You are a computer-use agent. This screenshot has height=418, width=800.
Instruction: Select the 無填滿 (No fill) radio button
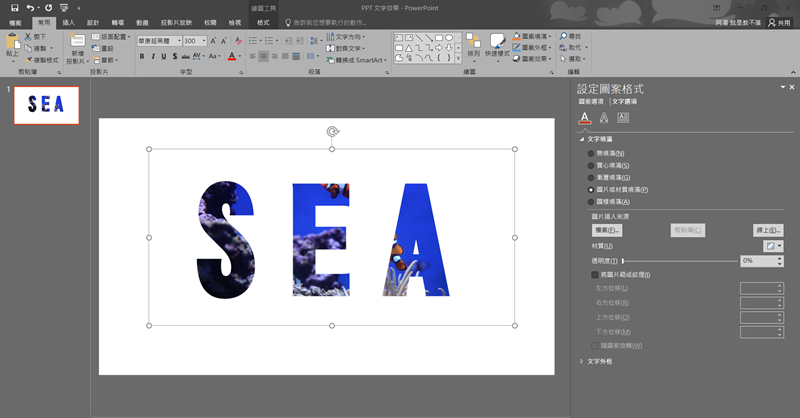click(x=590, y=153)
